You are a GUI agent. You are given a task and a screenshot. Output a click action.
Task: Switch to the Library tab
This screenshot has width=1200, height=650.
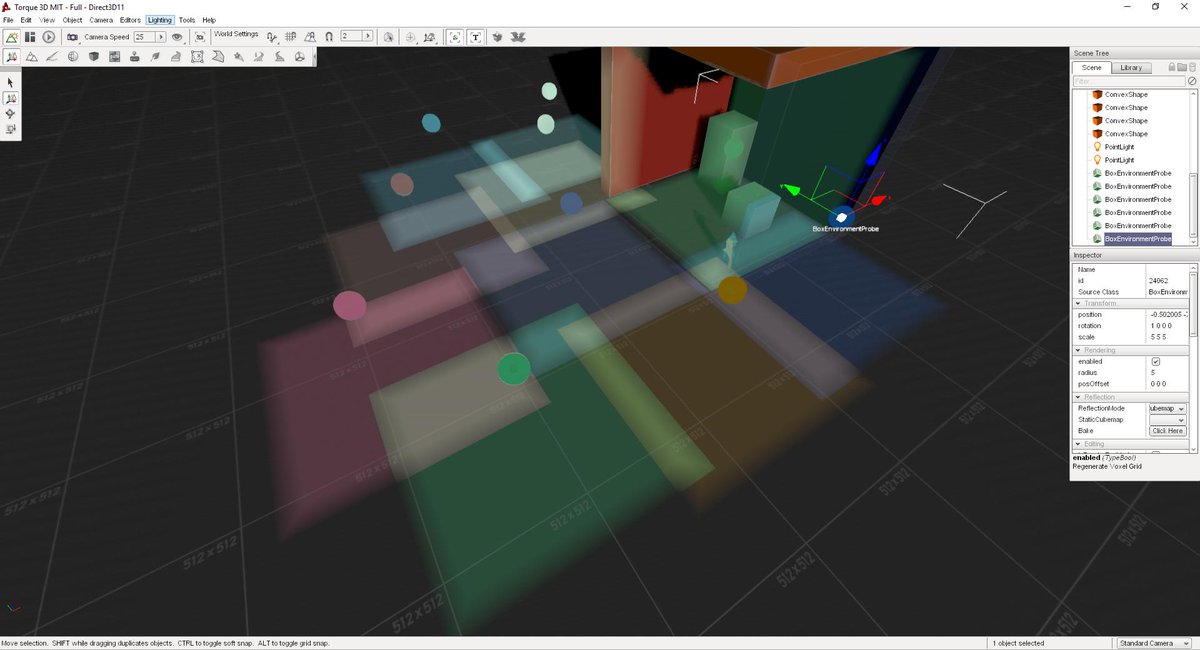pyautogui.click(x=1131, y=68)
